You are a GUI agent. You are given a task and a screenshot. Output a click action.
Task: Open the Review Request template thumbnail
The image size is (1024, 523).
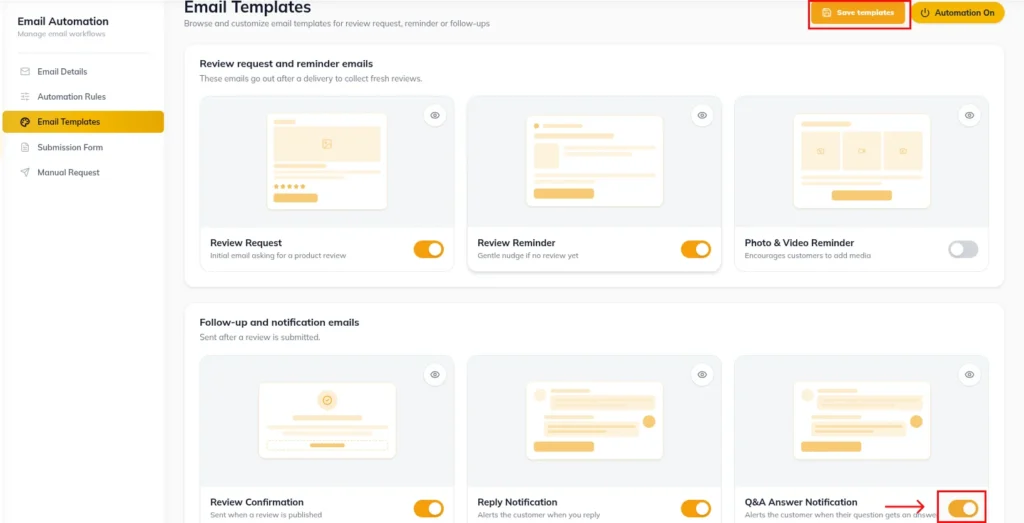(327, 161)
